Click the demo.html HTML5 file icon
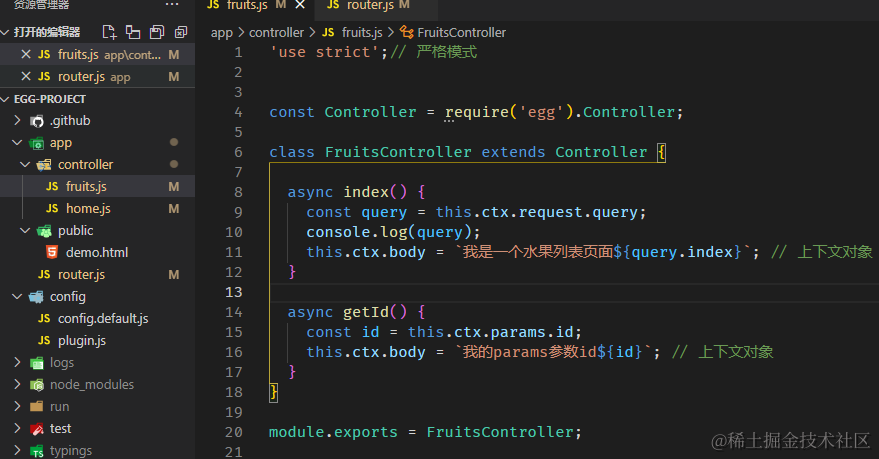 (52, 252)
